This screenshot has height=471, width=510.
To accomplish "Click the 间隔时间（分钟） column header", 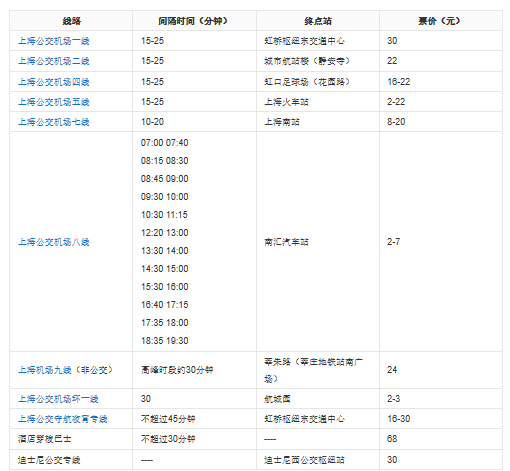I will click(x=194, y=21).
